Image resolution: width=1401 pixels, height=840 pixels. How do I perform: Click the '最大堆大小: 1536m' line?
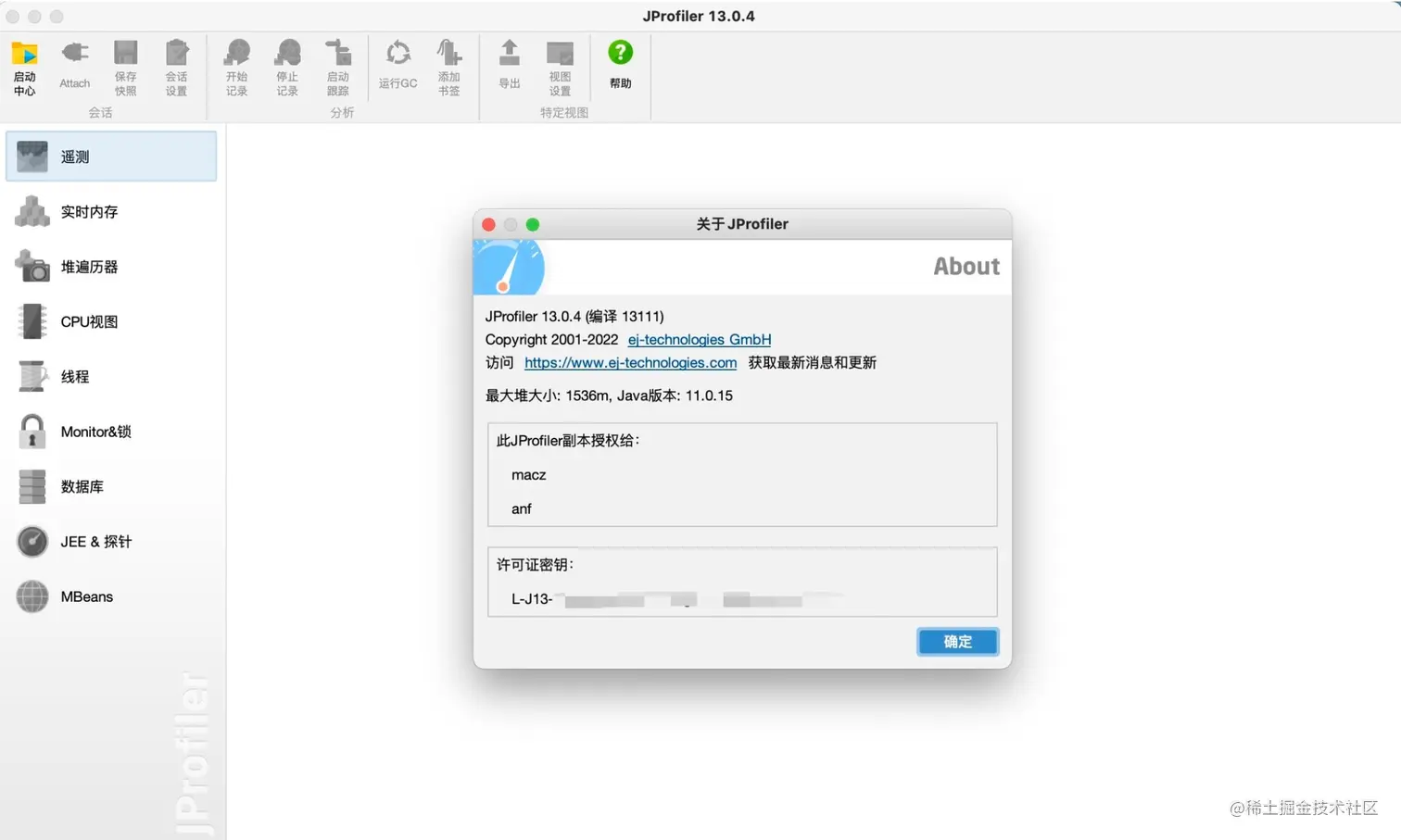click(x=609, y=395)
